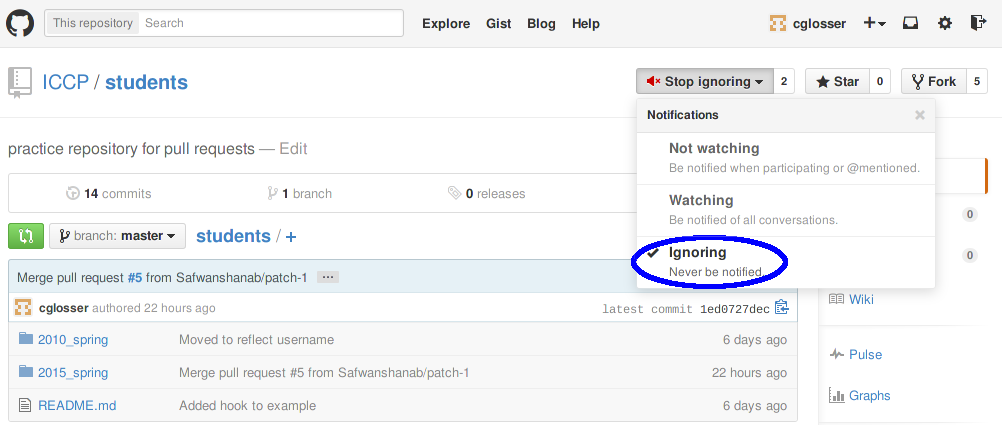
Task: Click the repository search field
Action: click(271, 23)
